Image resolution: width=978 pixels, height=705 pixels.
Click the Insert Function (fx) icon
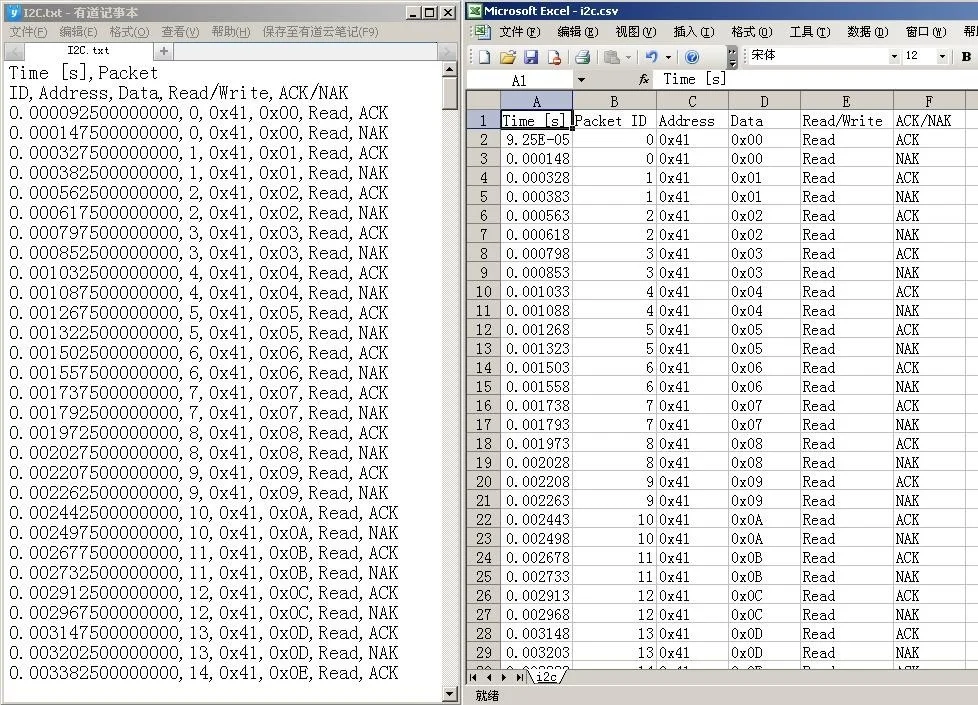pyautogui.click(x=643, y=79)
